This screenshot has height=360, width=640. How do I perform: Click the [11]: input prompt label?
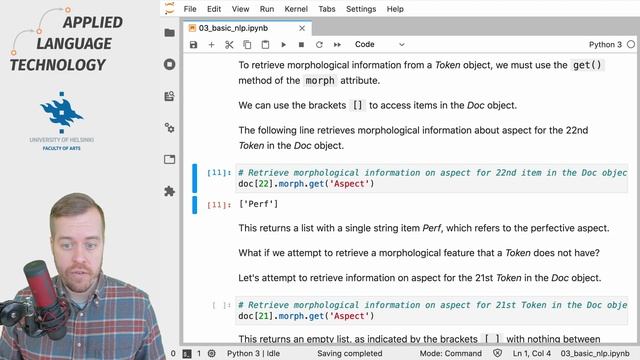point(219,173)
